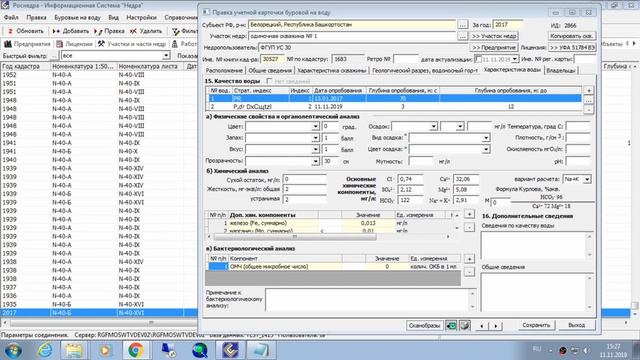640x360 pixels.
Task: Click the Добавить add-record toolbar icon
Action: point(56,31)
